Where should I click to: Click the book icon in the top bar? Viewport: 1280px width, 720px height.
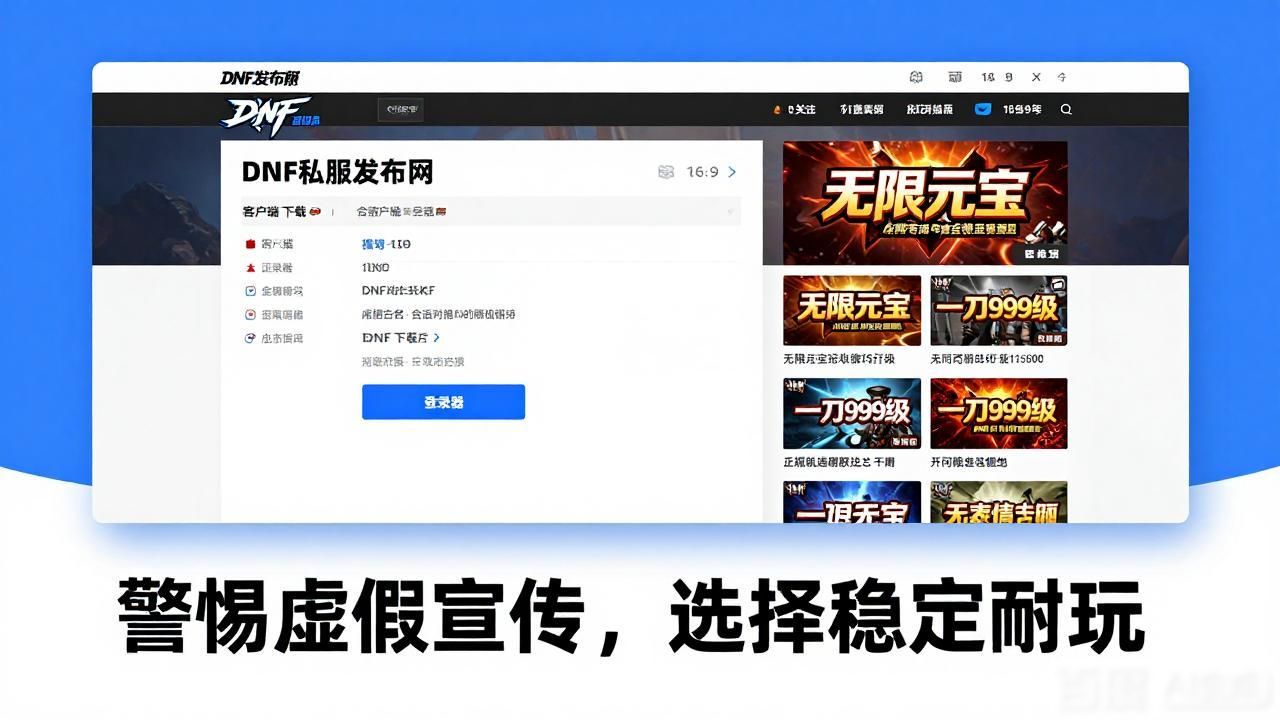(x=916, y=77)
